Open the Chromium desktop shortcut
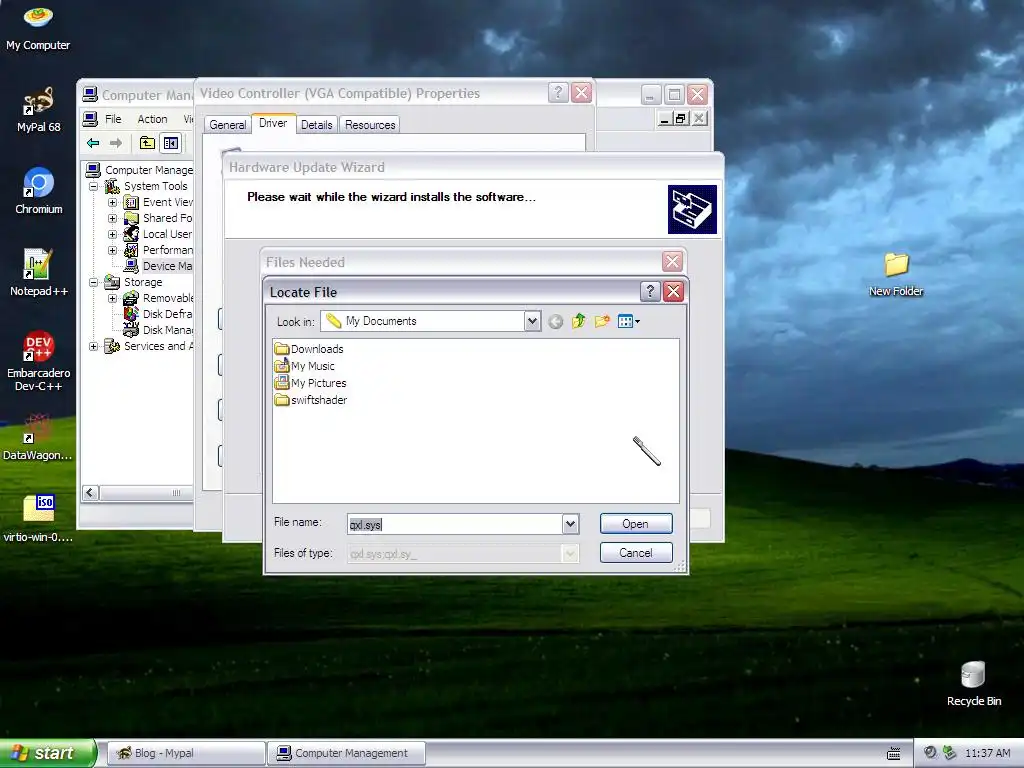The image size is (1024, 768). 39,191
